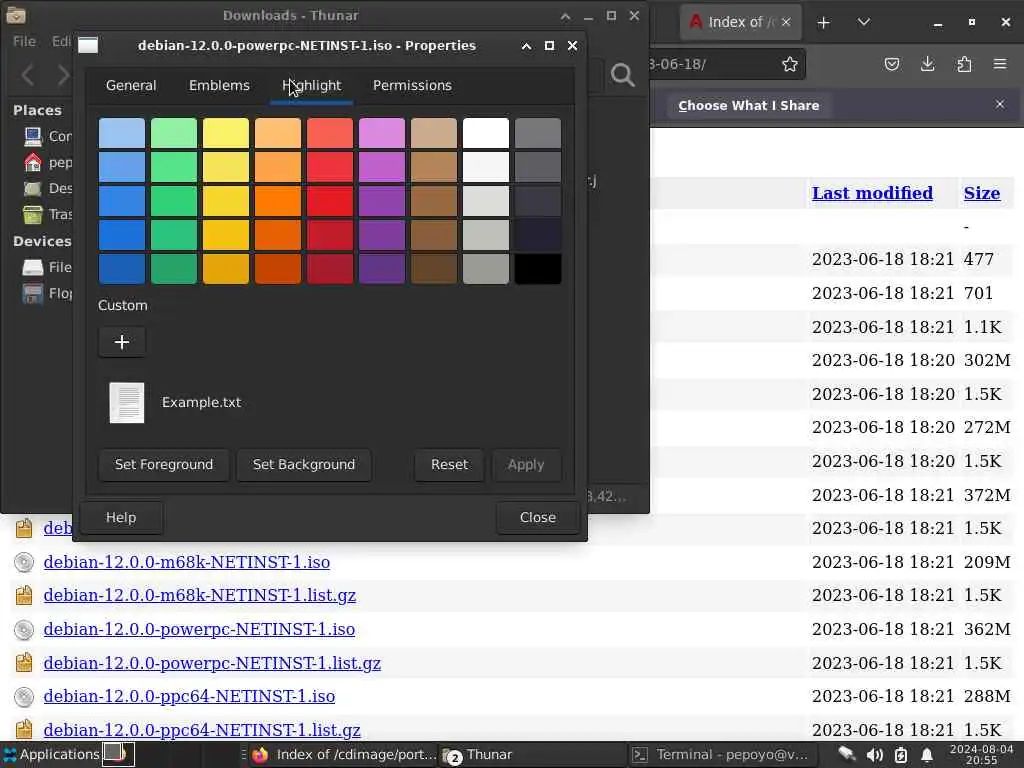
Task: Open the volume icon in system tray
Action: click(874, 756)
